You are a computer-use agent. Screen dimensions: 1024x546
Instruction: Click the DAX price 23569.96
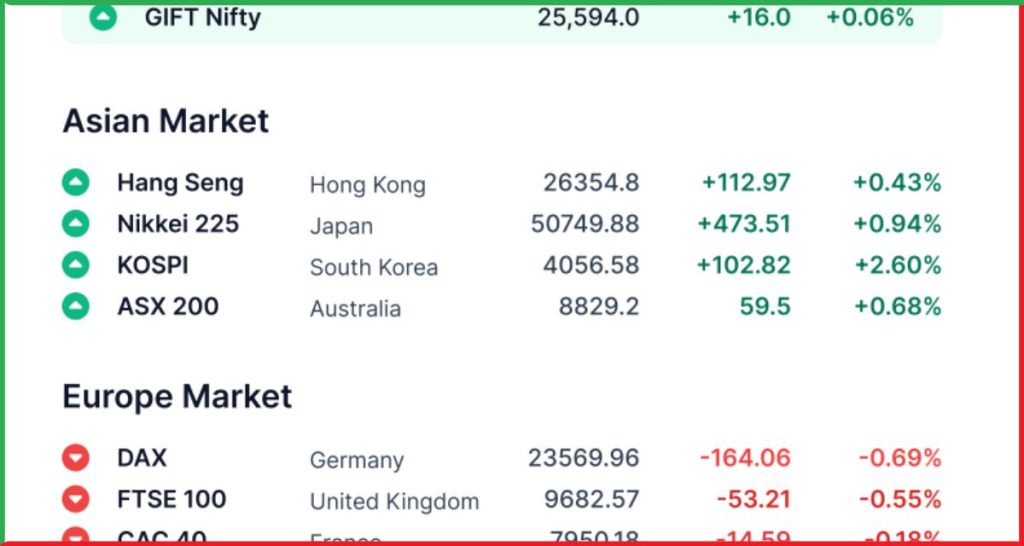click(583, 458)
